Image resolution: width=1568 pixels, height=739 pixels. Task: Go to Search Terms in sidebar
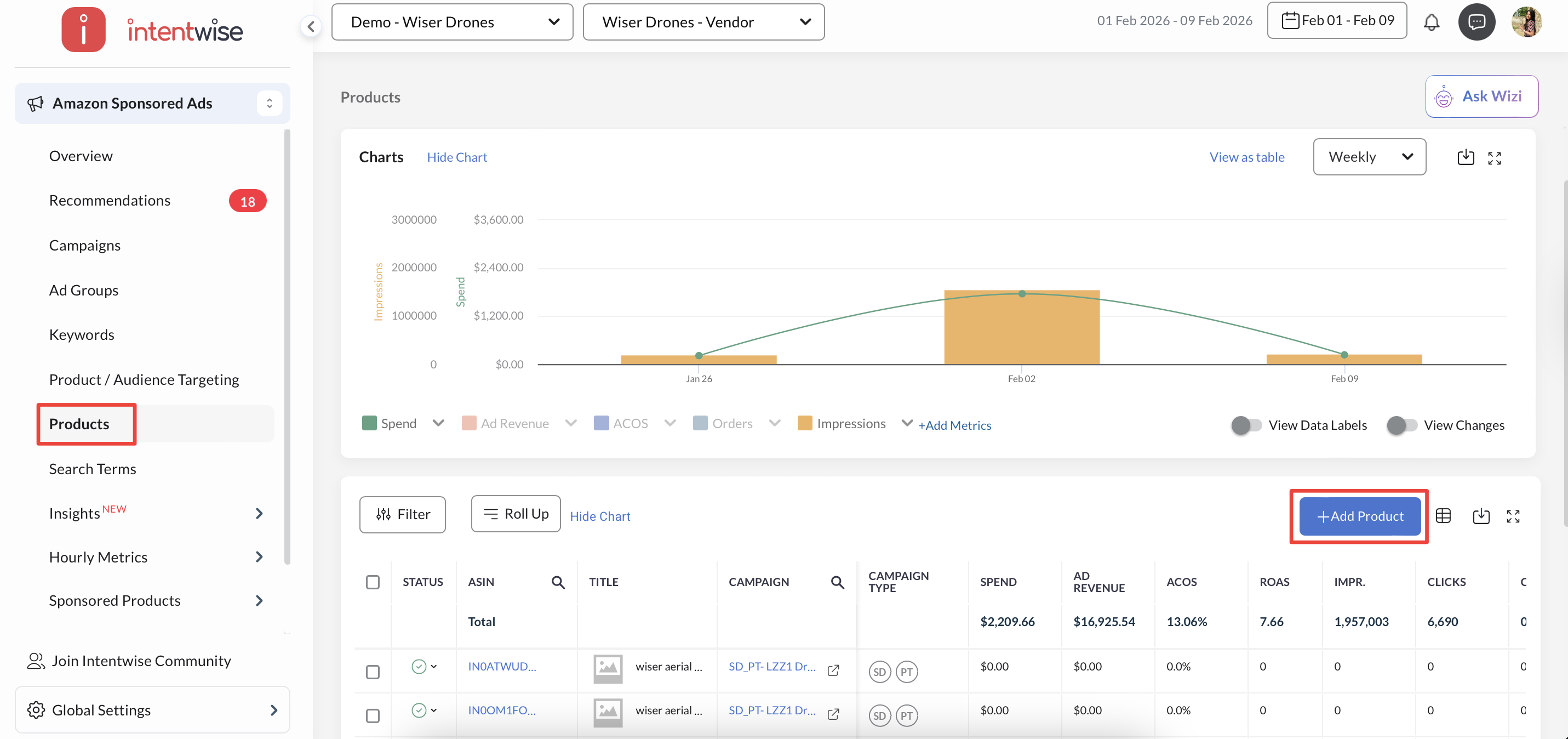[93, 469]
